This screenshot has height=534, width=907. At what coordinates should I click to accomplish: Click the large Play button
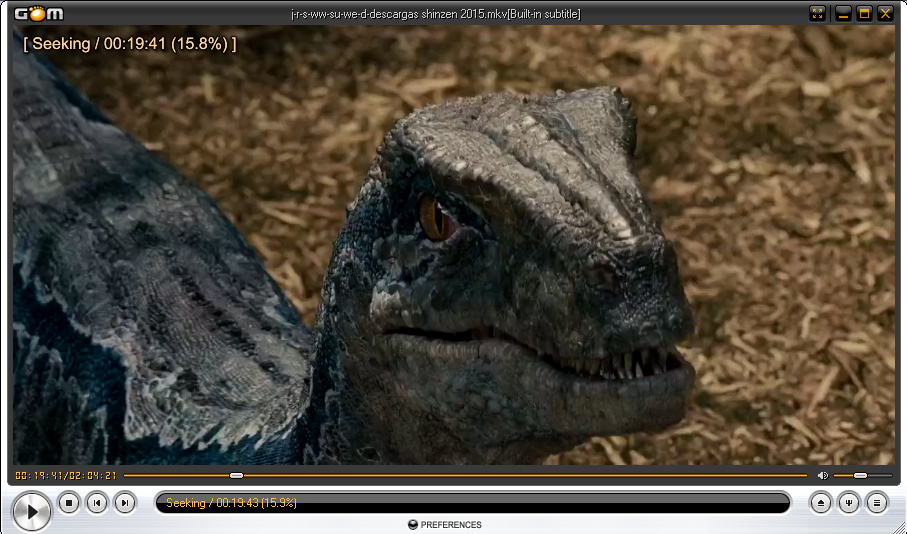[x=32, y=511]
